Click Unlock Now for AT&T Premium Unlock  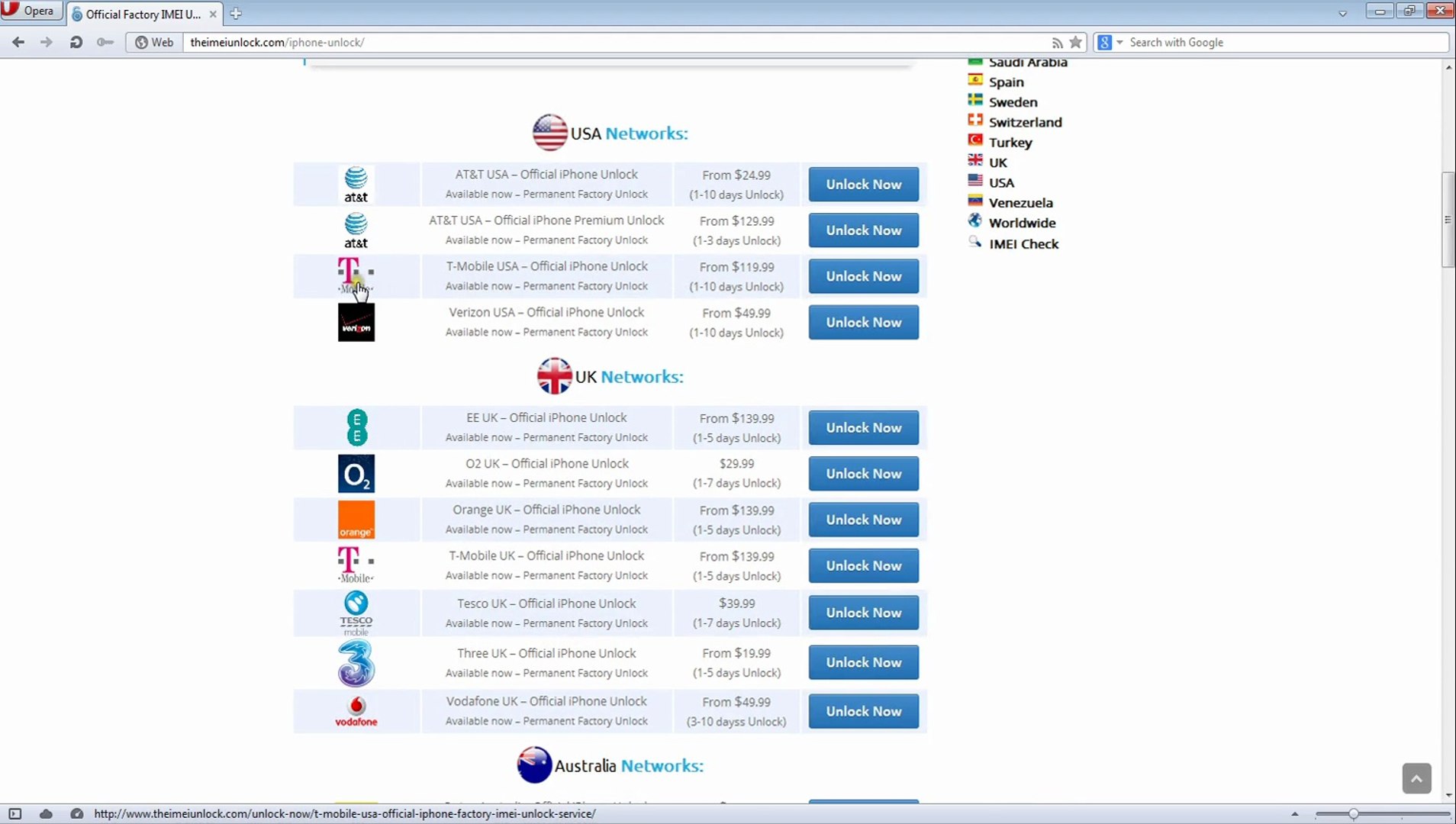[864, 230]
